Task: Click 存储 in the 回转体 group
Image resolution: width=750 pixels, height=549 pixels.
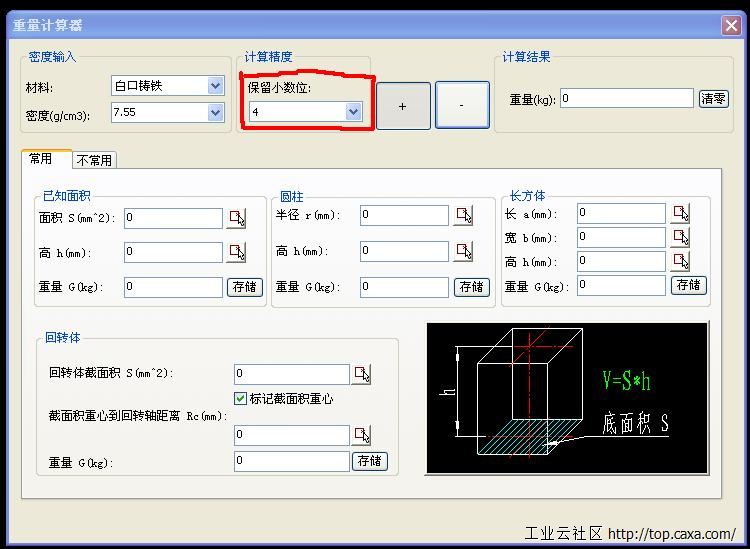Action: coord(370,461)
